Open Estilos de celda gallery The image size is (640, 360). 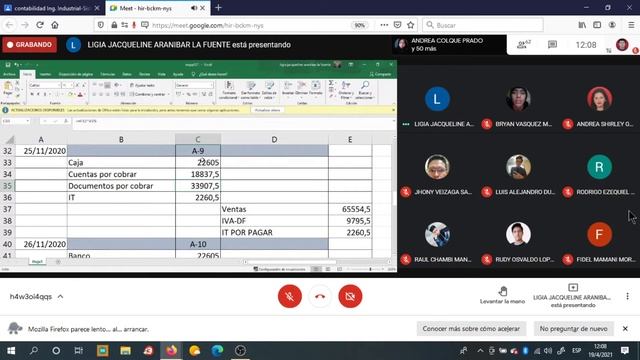pos(269,90)
